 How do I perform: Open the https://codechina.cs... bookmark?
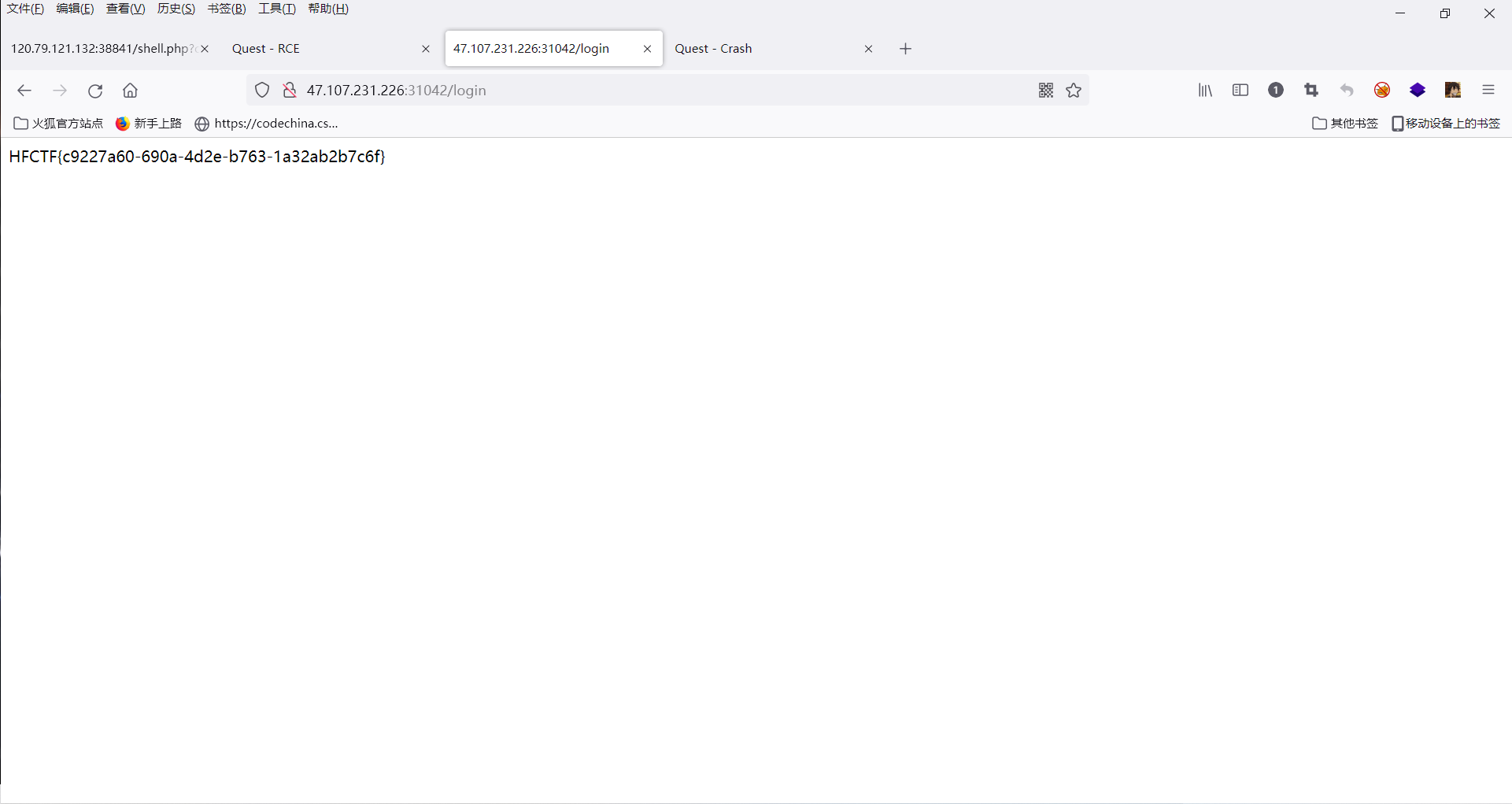[267, 124]
